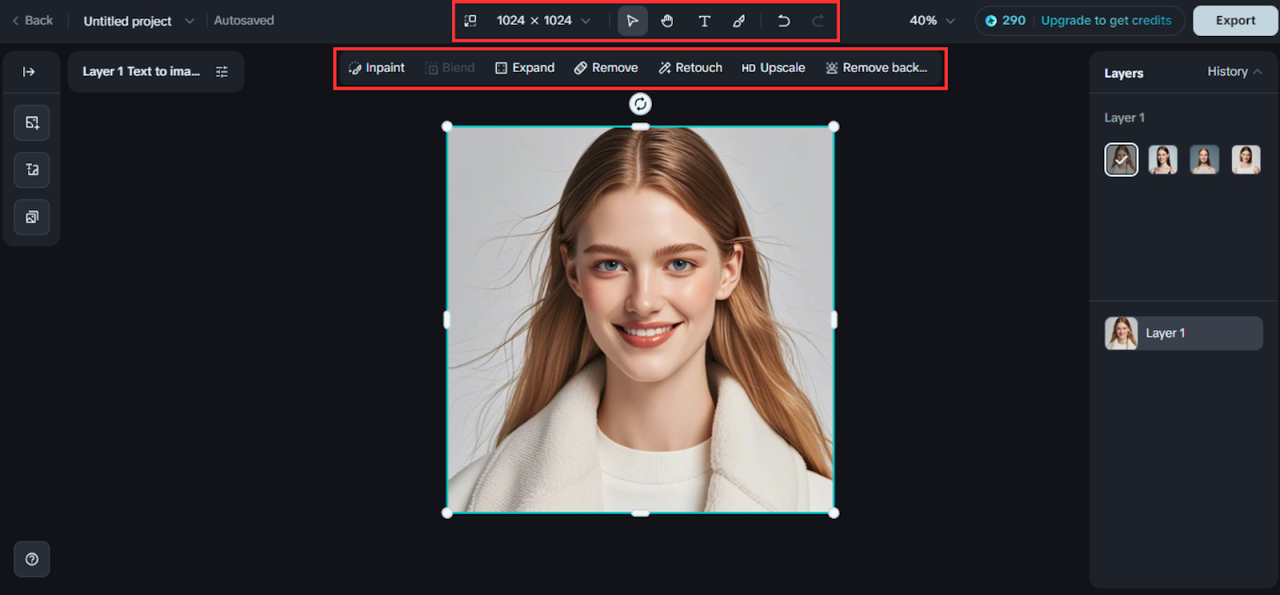Choose the Remove background tool

876,68
